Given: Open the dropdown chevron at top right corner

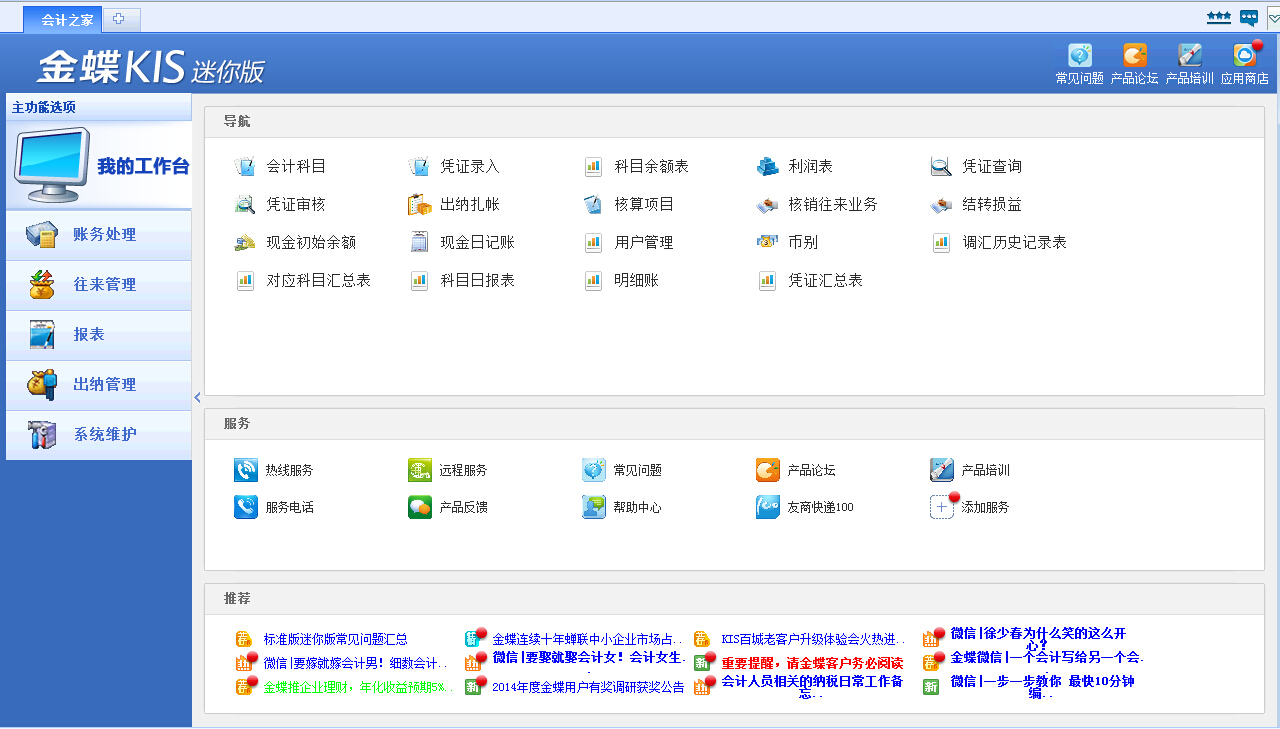Looking at the screenshot, I should click(x=1272, y=17).
